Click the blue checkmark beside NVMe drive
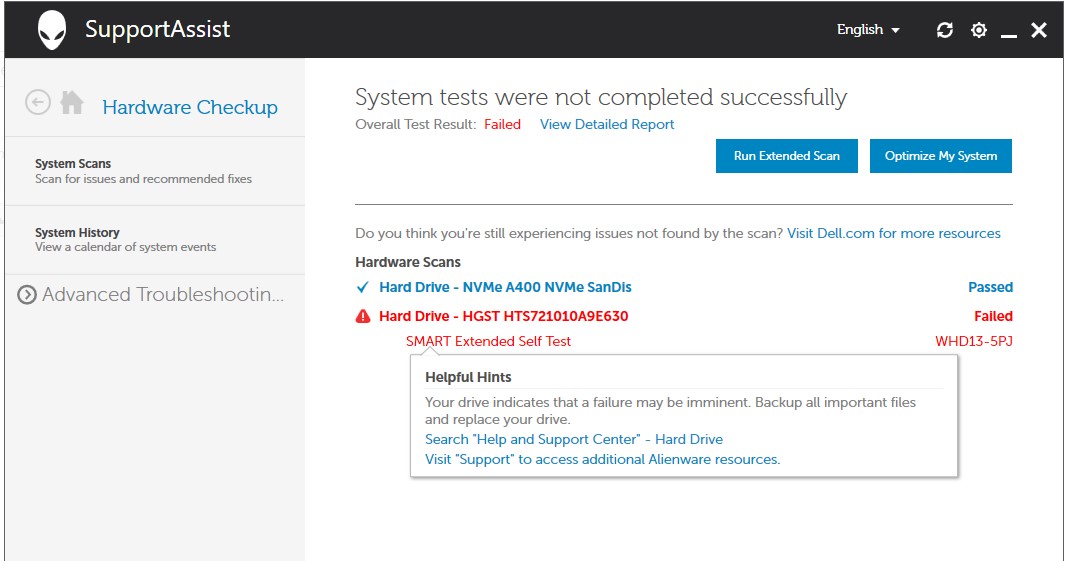Screen dimensions: 1069x561 [363, 287]
